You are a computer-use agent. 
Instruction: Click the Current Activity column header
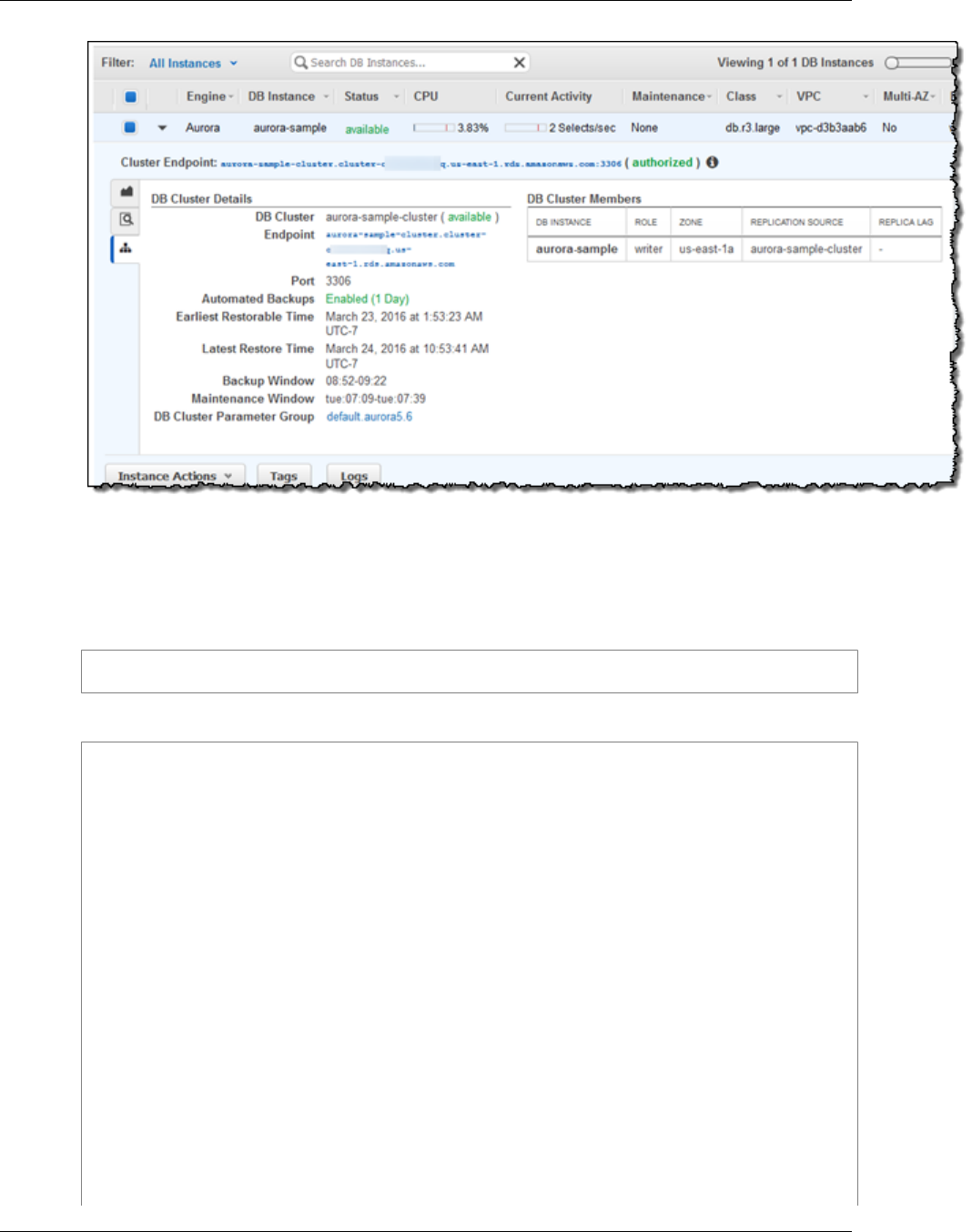point(549,96)
